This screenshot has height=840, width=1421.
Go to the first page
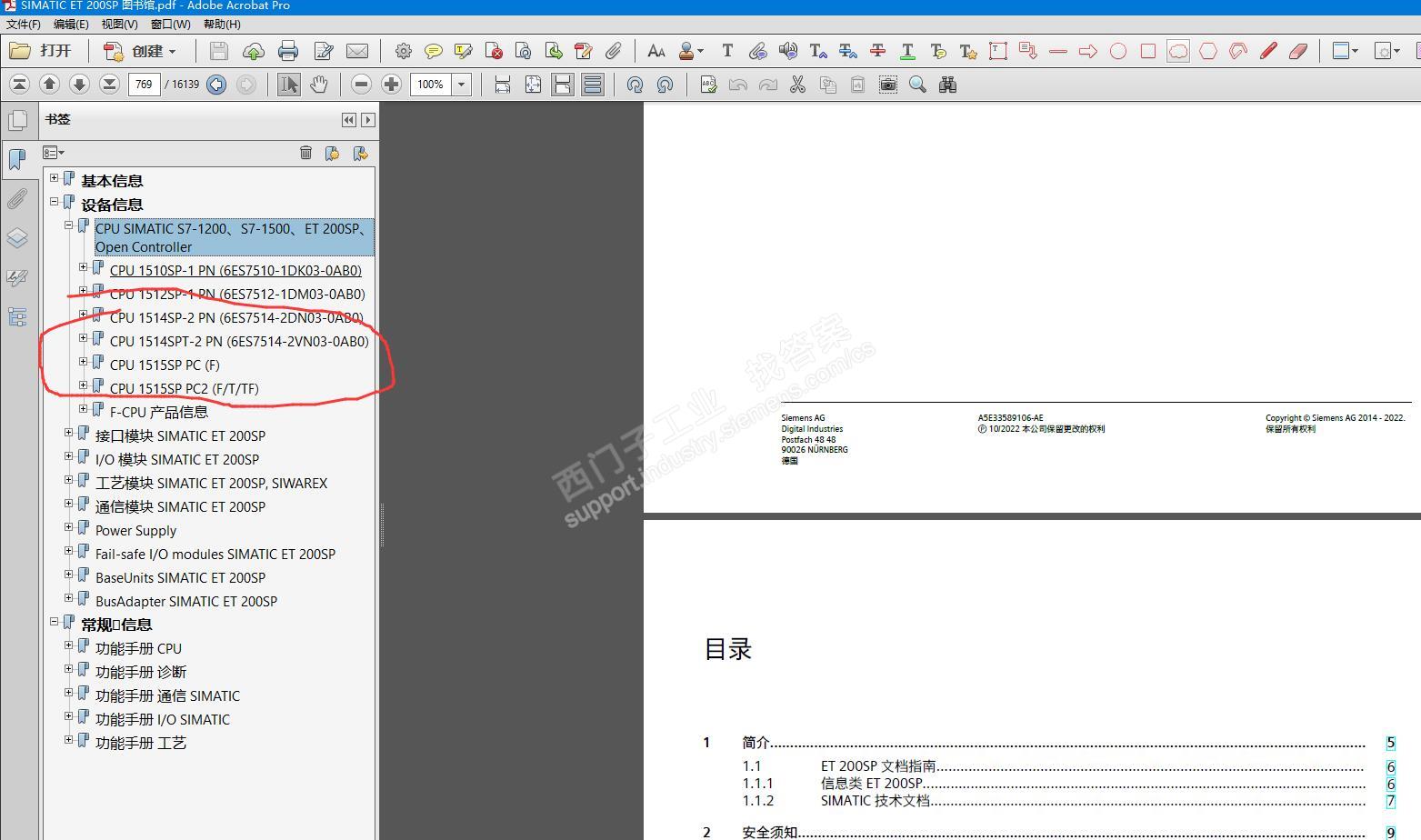[x=19, y=85]
